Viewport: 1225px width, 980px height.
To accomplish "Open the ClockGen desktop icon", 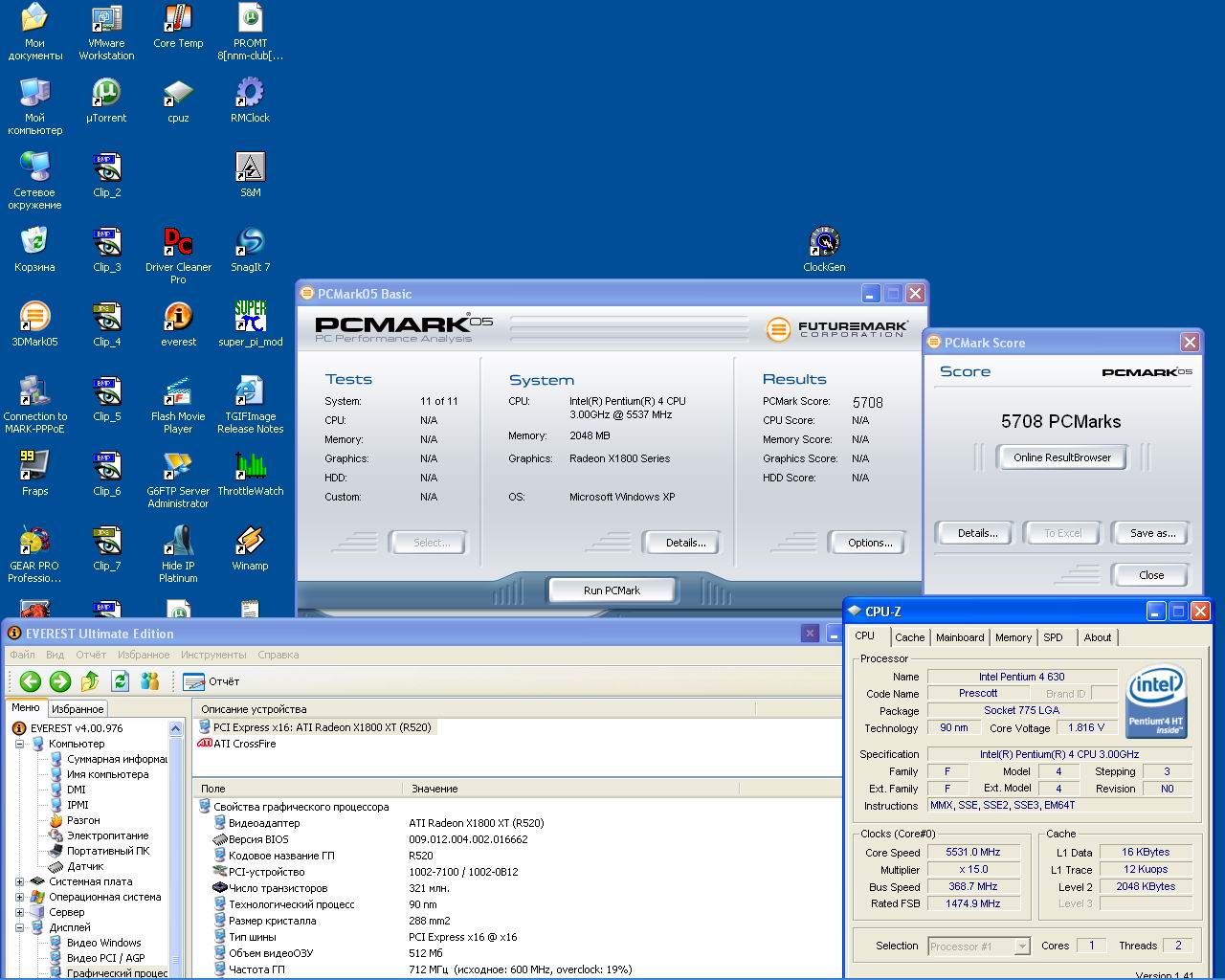I will point(824,250).
